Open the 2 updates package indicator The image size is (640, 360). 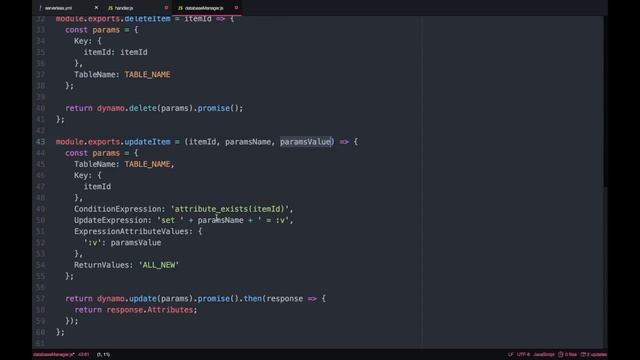594,355
